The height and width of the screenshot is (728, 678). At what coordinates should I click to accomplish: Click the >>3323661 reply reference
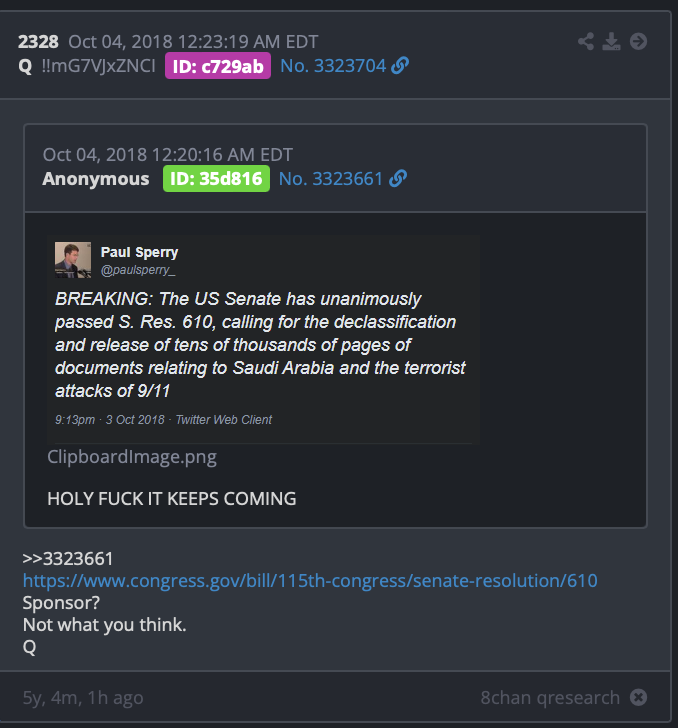[x=68, y=559]
